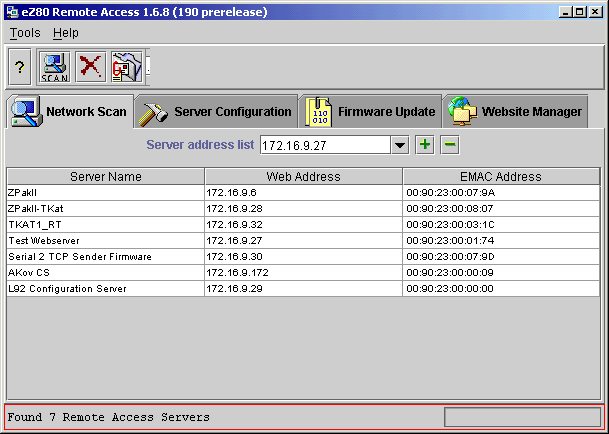The image size is (609, 434).
Task: Switch to Website Manager tab
Action: click(515, 112)
